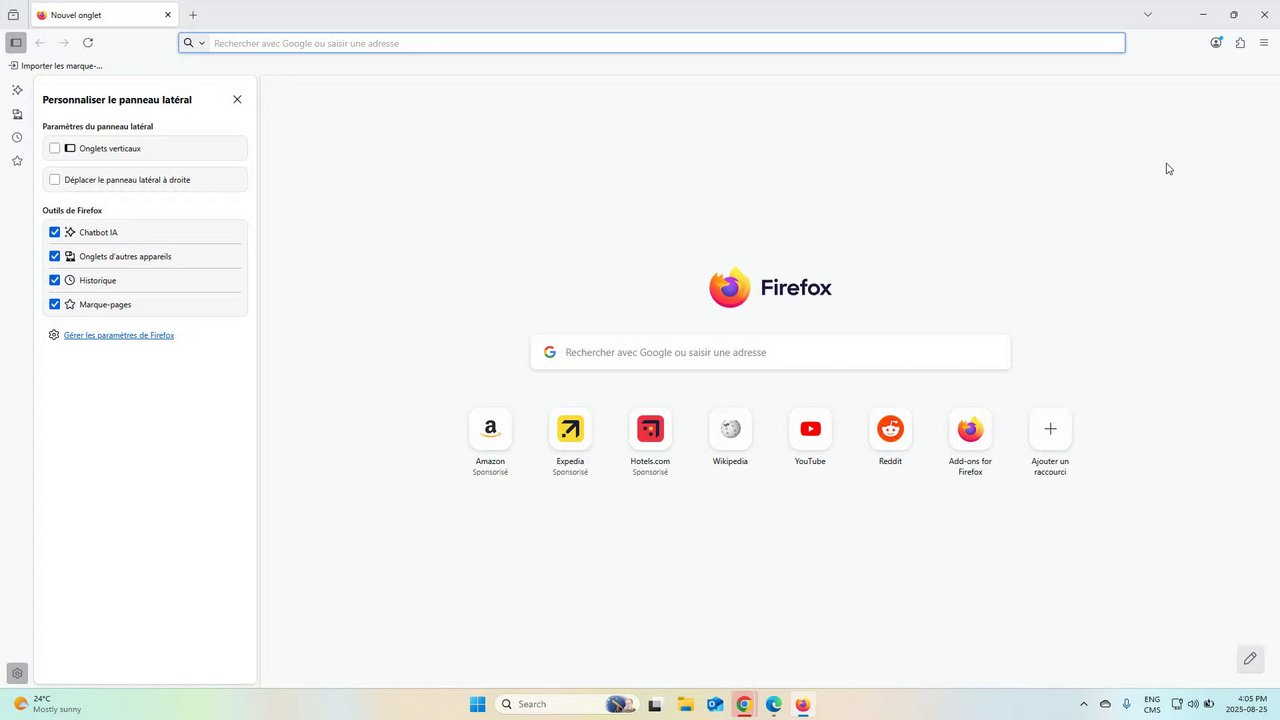The image size is (1280, 720).
Task: Close the Nouvel onglet tab
Action: 168,15
